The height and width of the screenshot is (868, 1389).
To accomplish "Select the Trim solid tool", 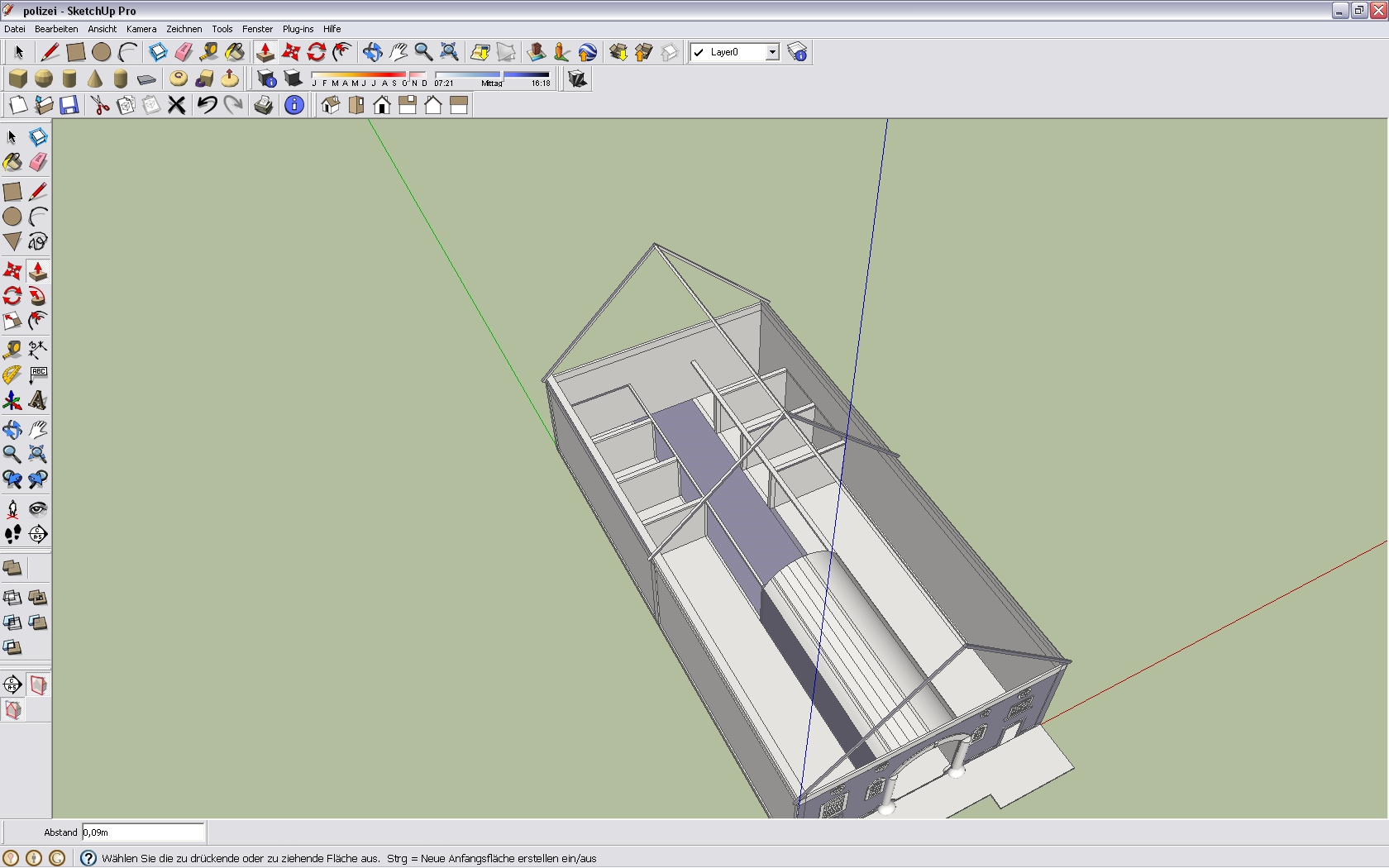I will pos(38,622).
